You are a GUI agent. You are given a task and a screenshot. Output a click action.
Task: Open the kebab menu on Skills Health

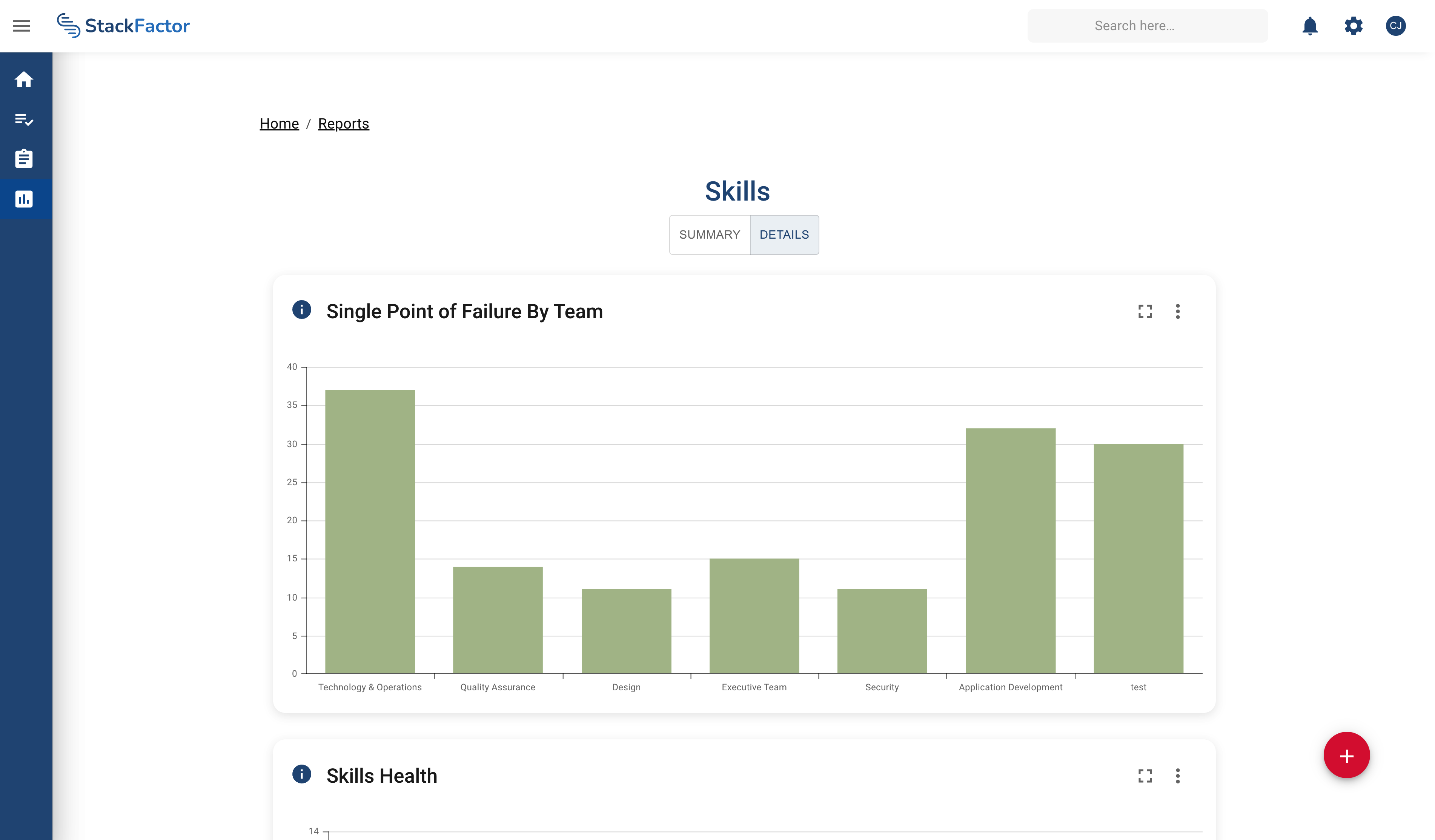1177,776
